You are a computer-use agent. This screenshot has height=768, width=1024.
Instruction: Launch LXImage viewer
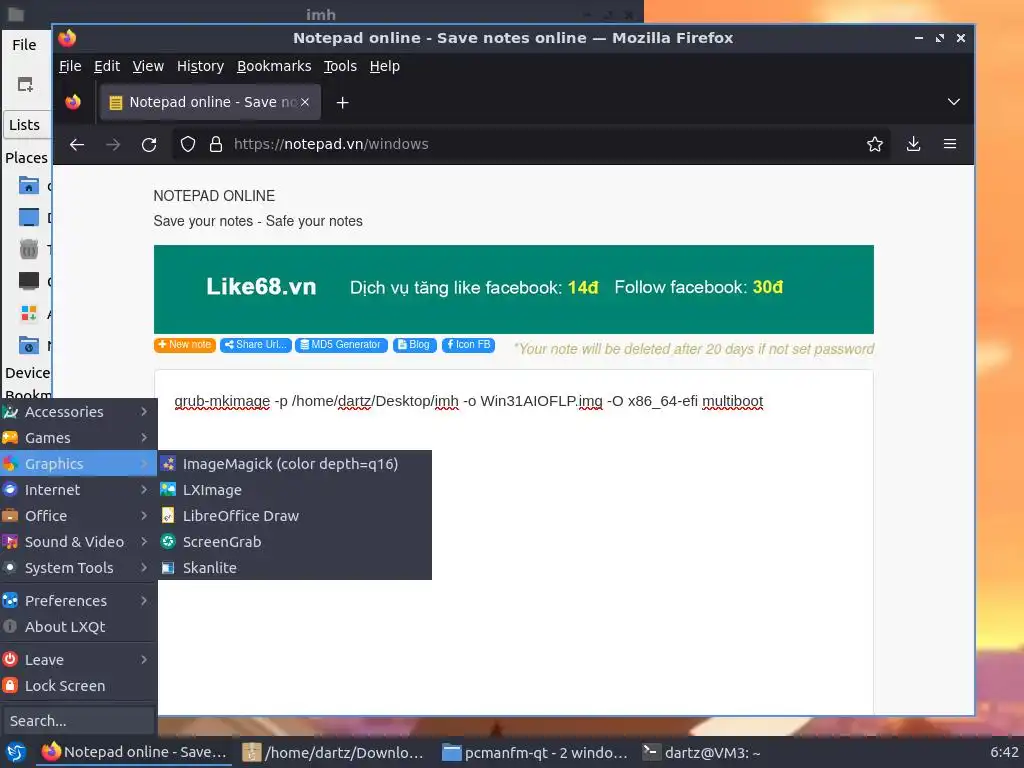tap(295, 490)
